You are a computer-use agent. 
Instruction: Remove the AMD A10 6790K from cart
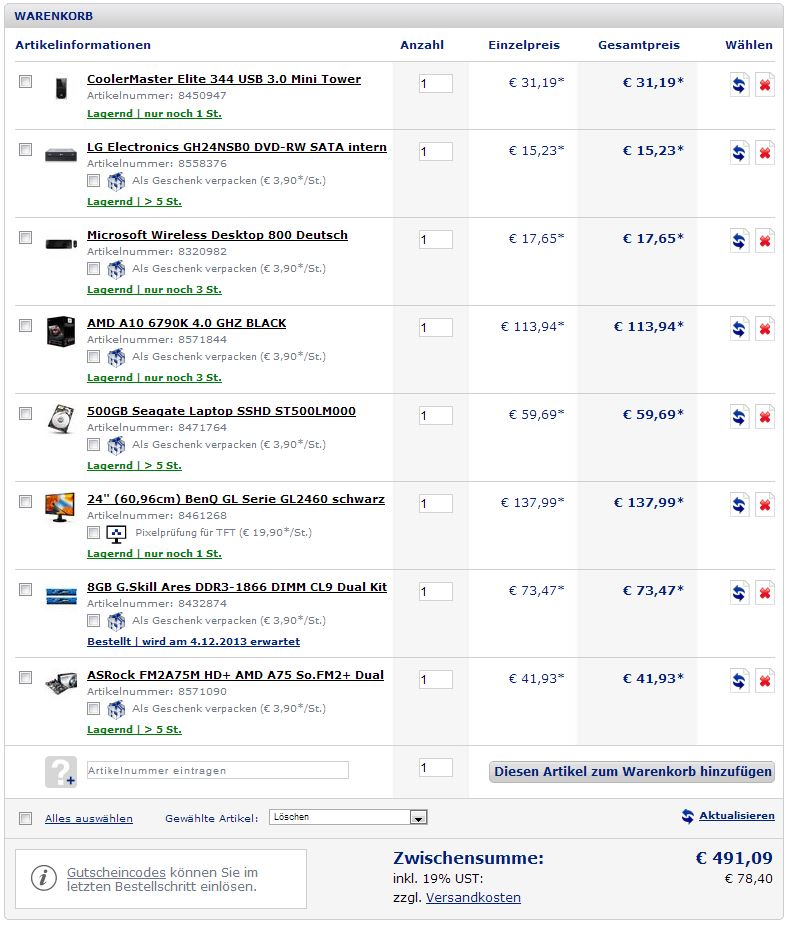pos(764,329)
